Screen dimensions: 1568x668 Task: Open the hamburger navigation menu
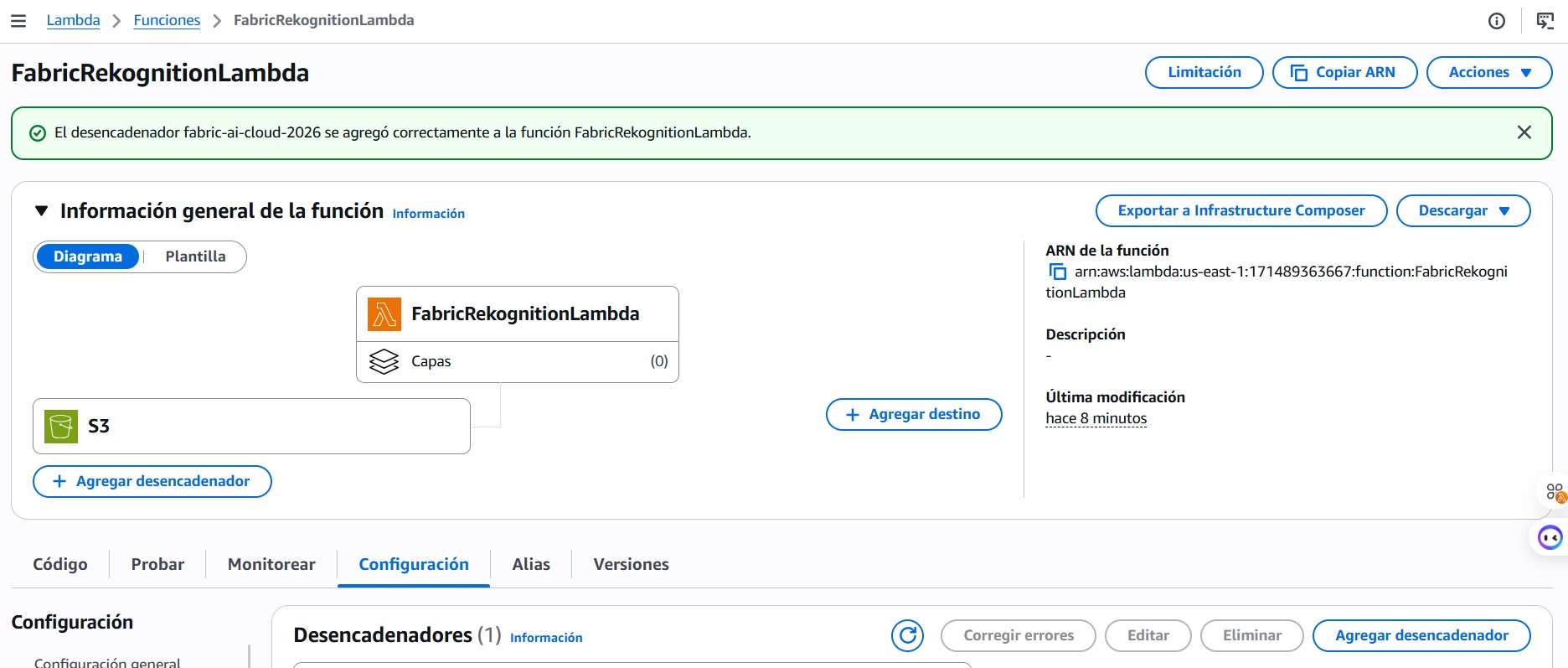(x=18, y=21)
